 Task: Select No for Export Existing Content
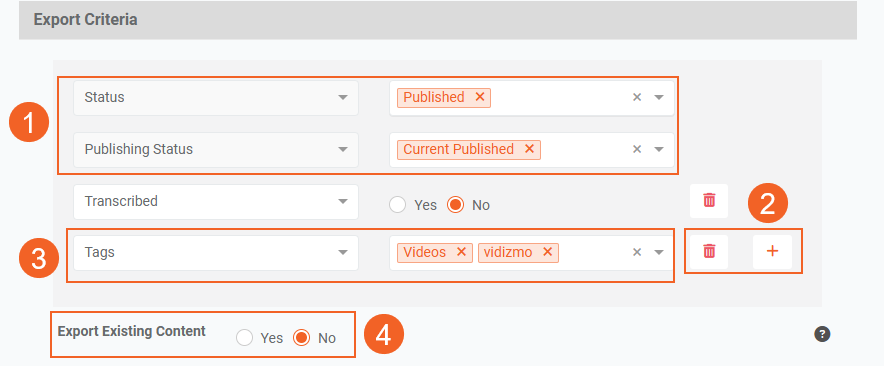pyautogui.click(x=302, y=338)
